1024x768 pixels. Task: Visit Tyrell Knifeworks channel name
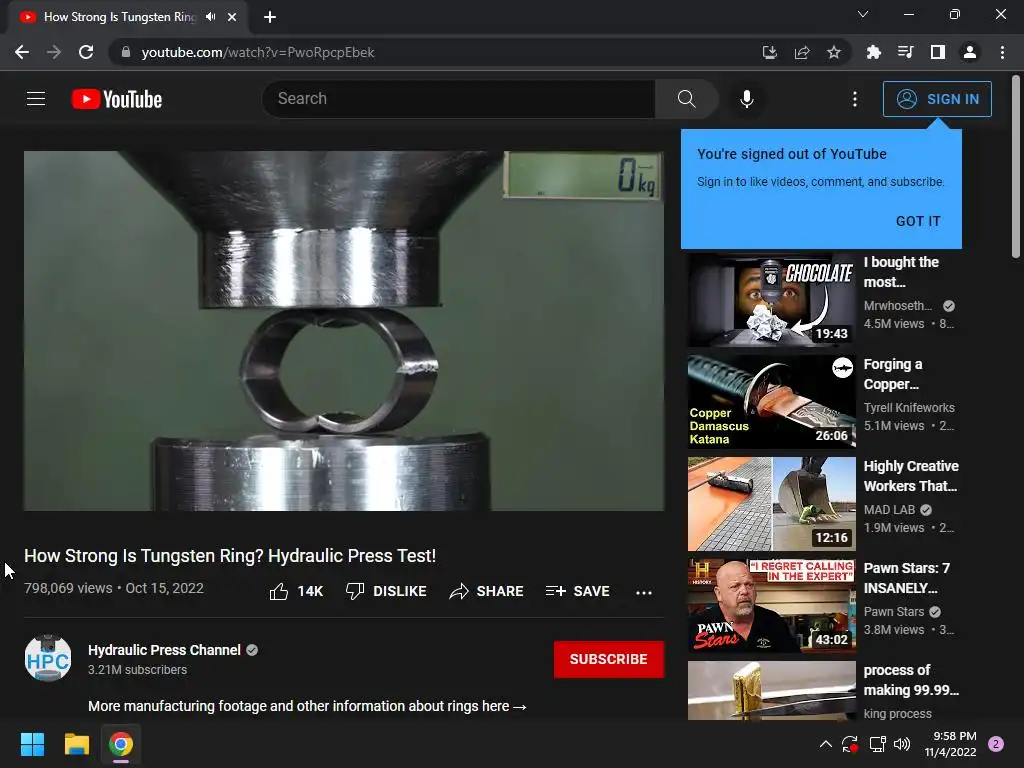909,408
